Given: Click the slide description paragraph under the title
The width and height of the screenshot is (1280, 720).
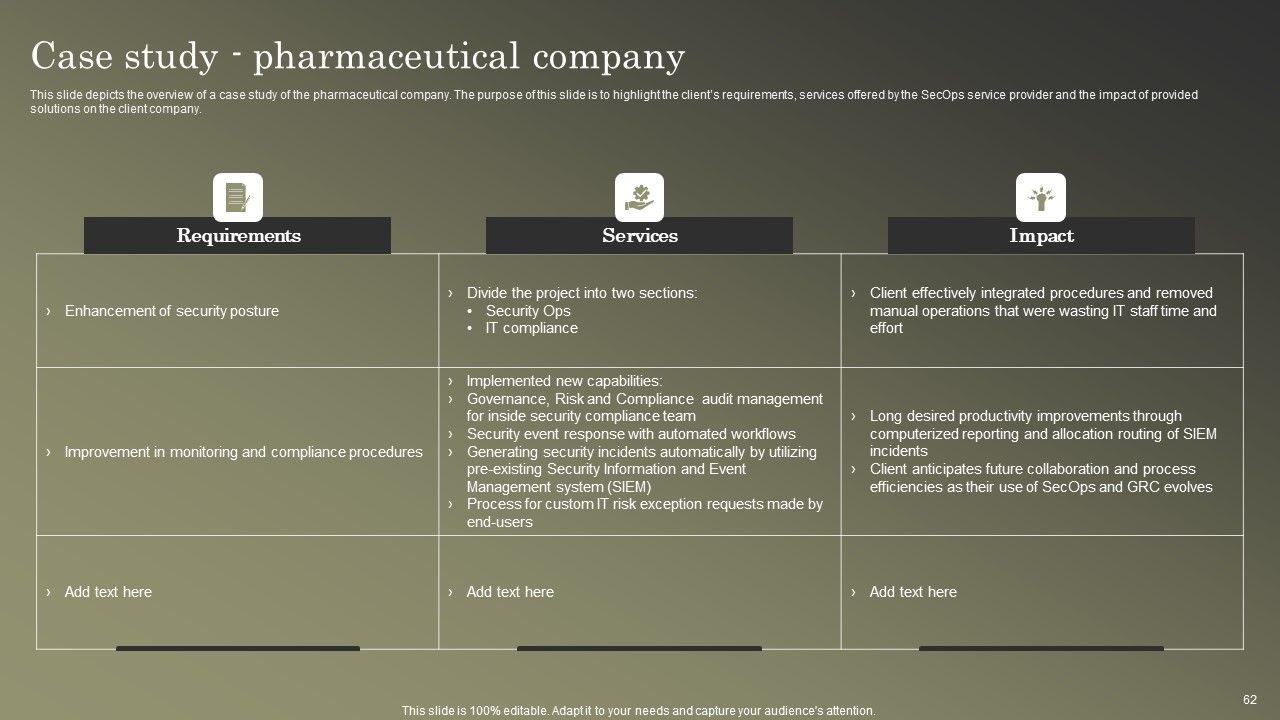Looking at the screenshot, I should (x=614, y=102).
